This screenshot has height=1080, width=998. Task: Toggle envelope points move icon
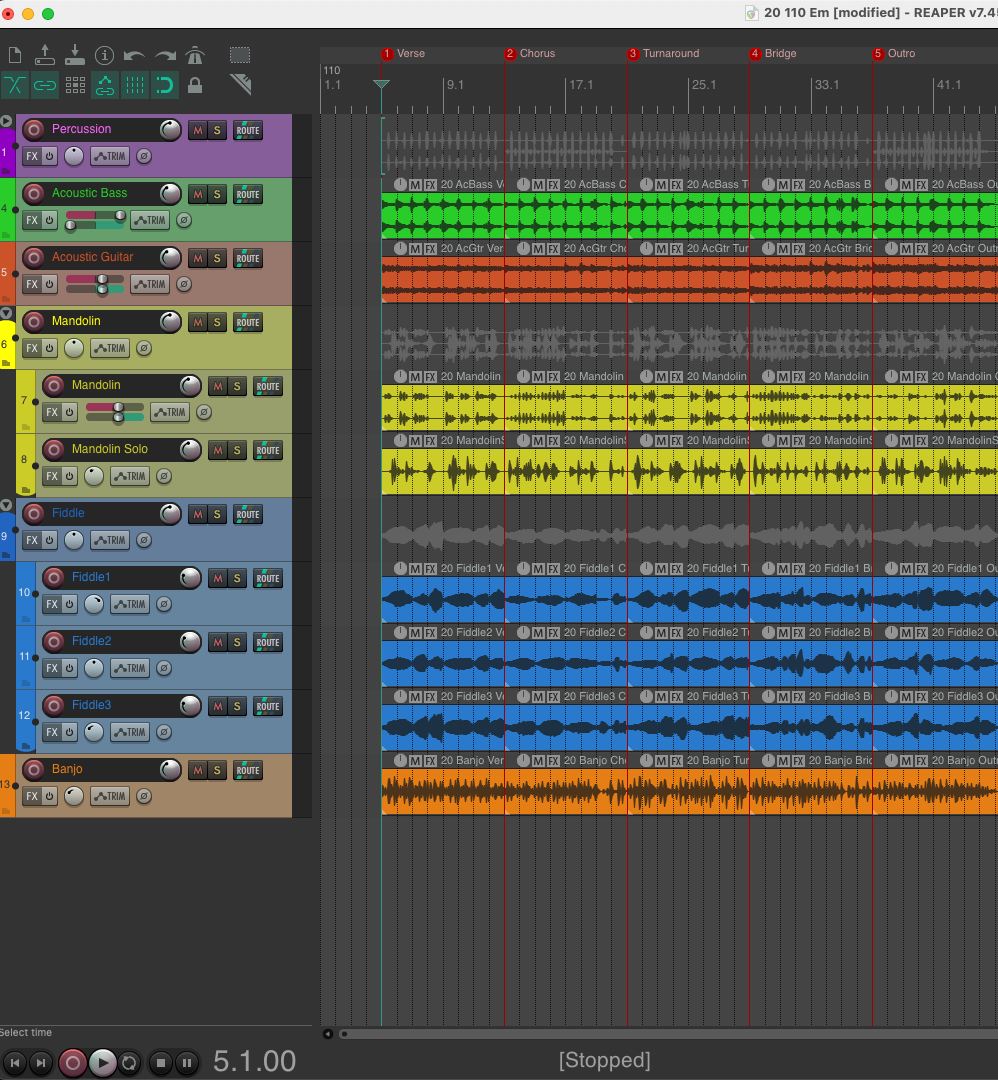point(105,85)
